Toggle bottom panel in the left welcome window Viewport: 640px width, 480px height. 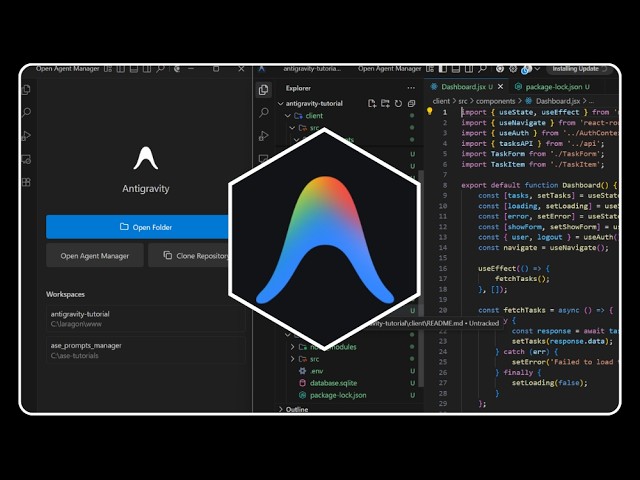tap(134, 69)
